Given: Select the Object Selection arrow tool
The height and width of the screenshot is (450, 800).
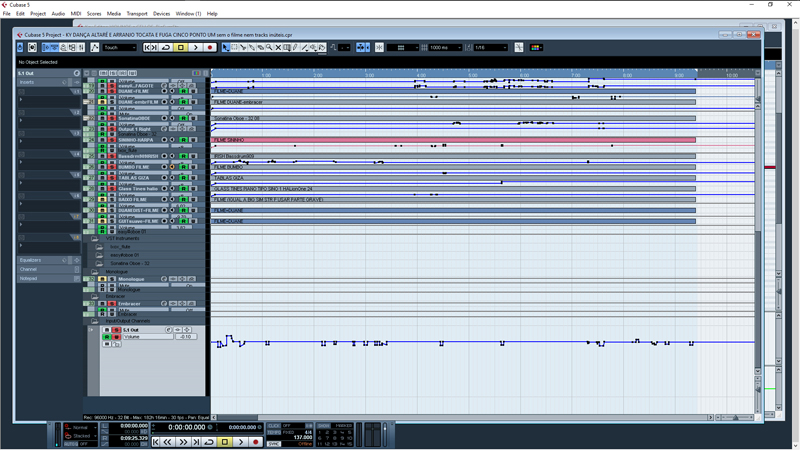Looking at the screenshot, I should coord(225,47).
